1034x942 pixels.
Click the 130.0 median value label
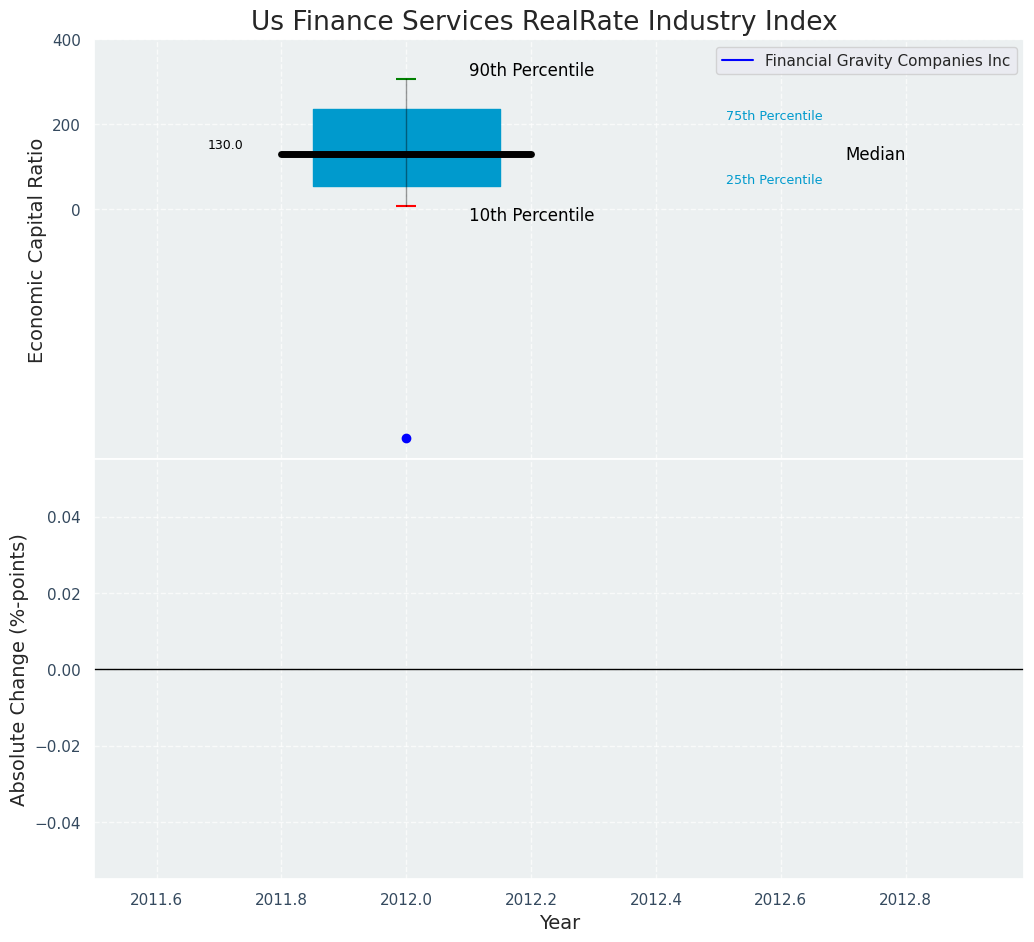225,145
